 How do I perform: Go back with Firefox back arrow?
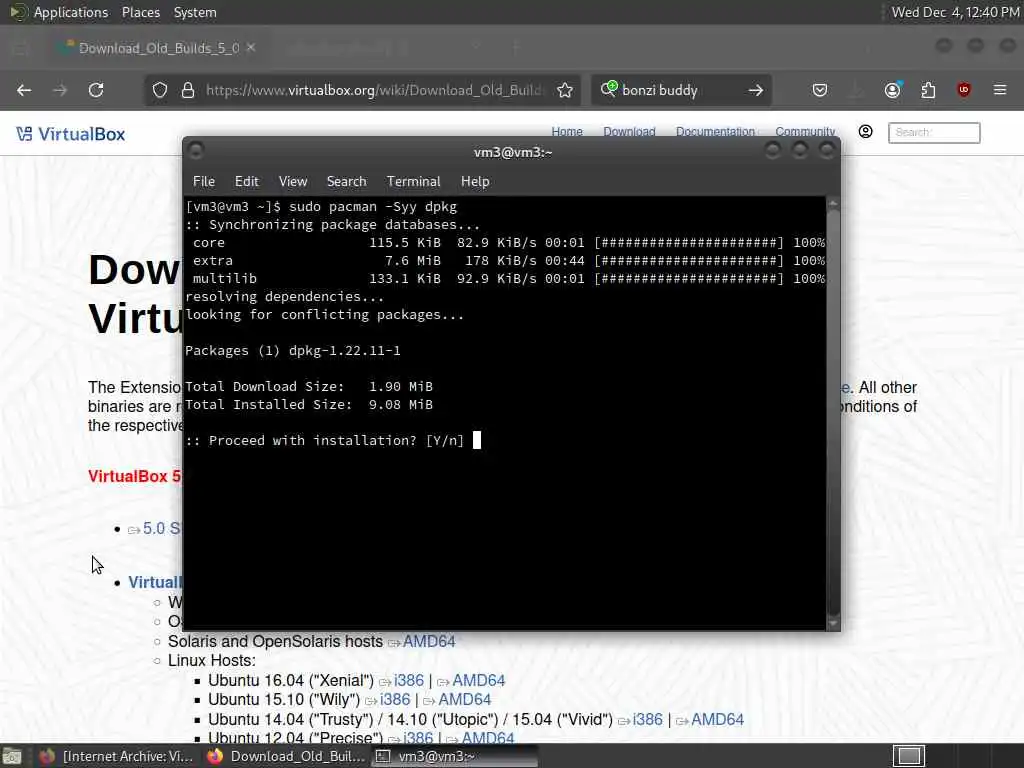pyautogui.click(x=24, y=90)
